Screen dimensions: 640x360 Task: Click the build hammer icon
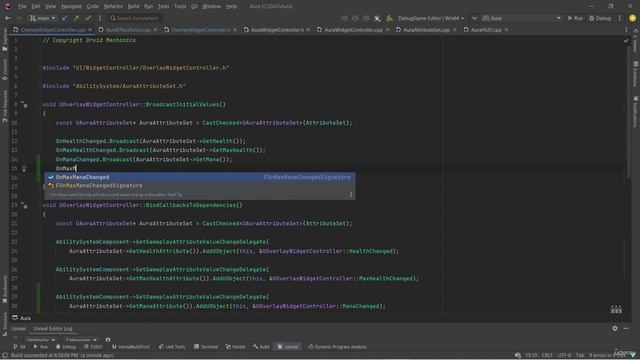coord(389,18)
